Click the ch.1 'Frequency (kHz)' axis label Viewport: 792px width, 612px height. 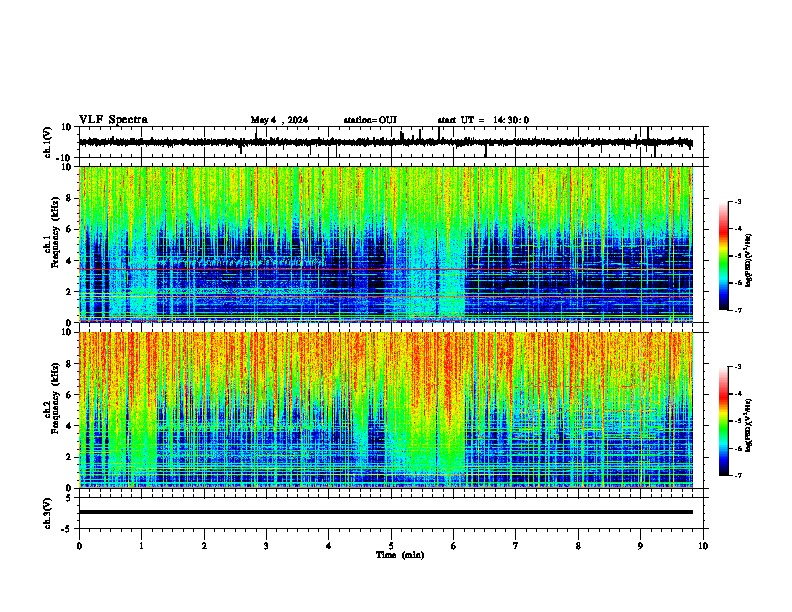coord(55,232)
